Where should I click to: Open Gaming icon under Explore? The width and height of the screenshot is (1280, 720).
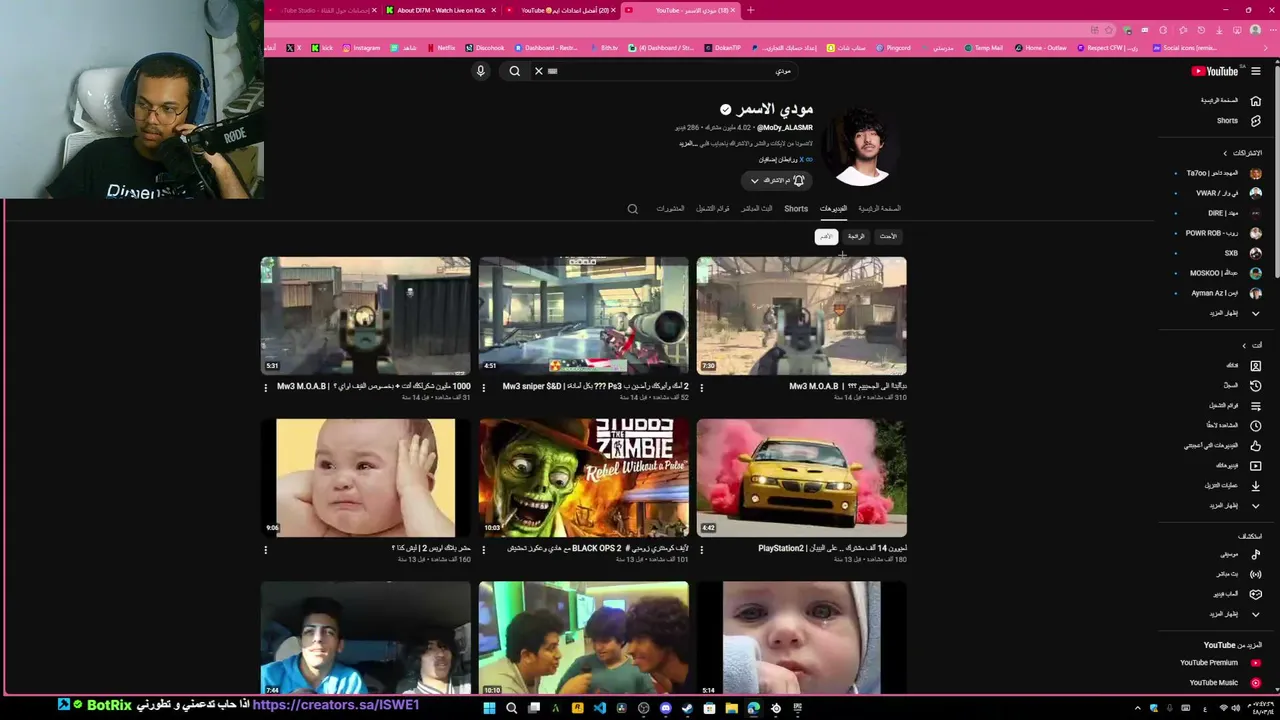coord(1255,594)
